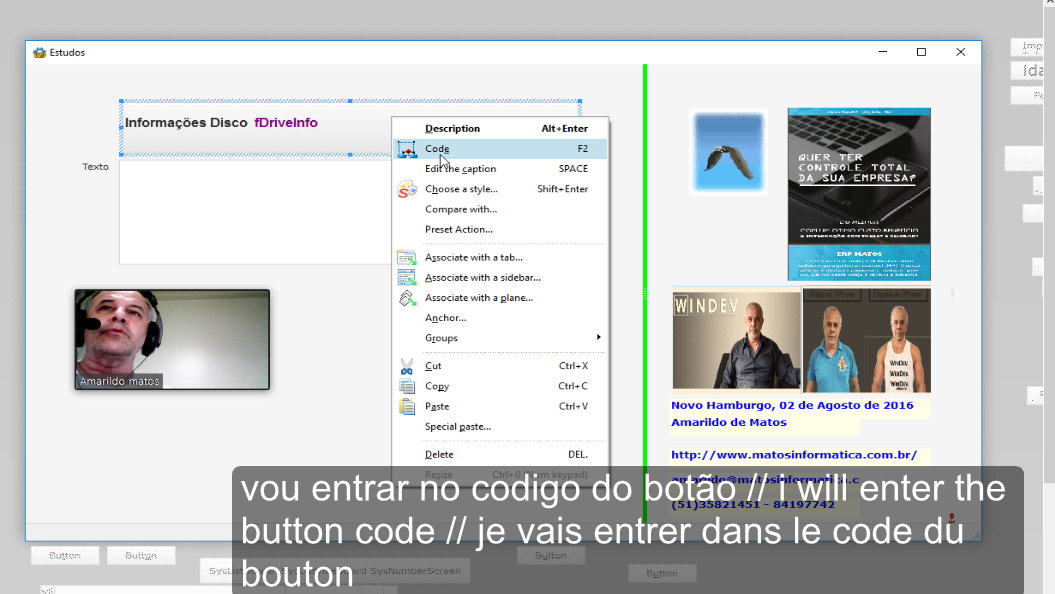
Task: Expand the Groups submenu arrow
Action: [598, 338]
